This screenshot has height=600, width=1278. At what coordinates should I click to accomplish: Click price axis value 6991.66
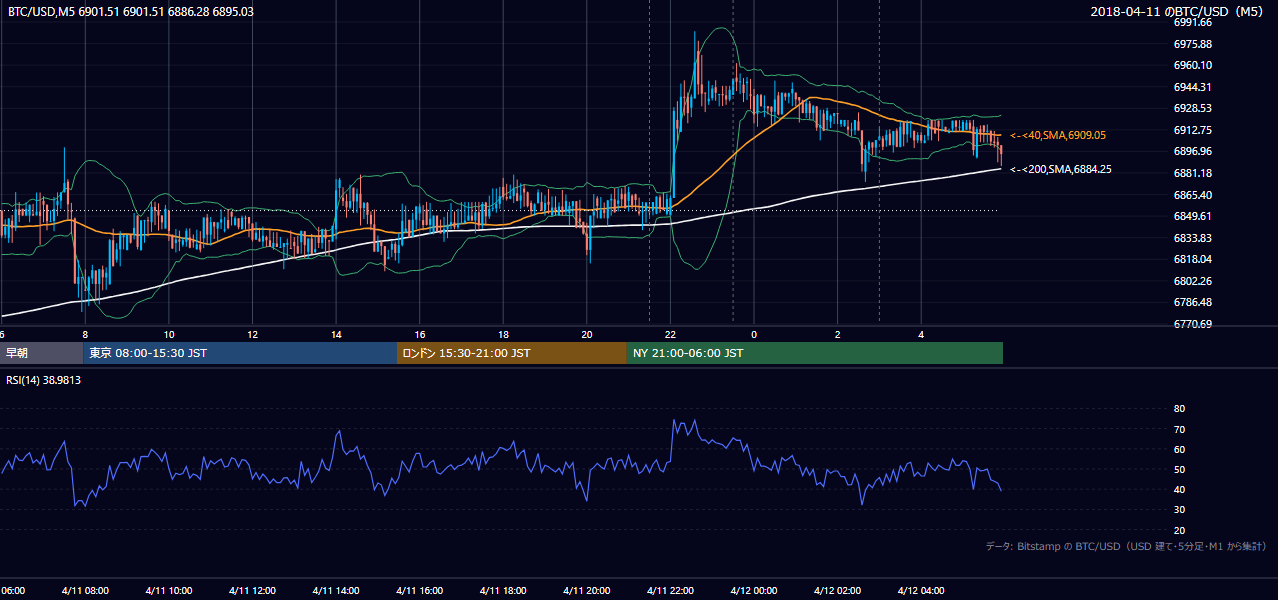[x=1192, y=22]
